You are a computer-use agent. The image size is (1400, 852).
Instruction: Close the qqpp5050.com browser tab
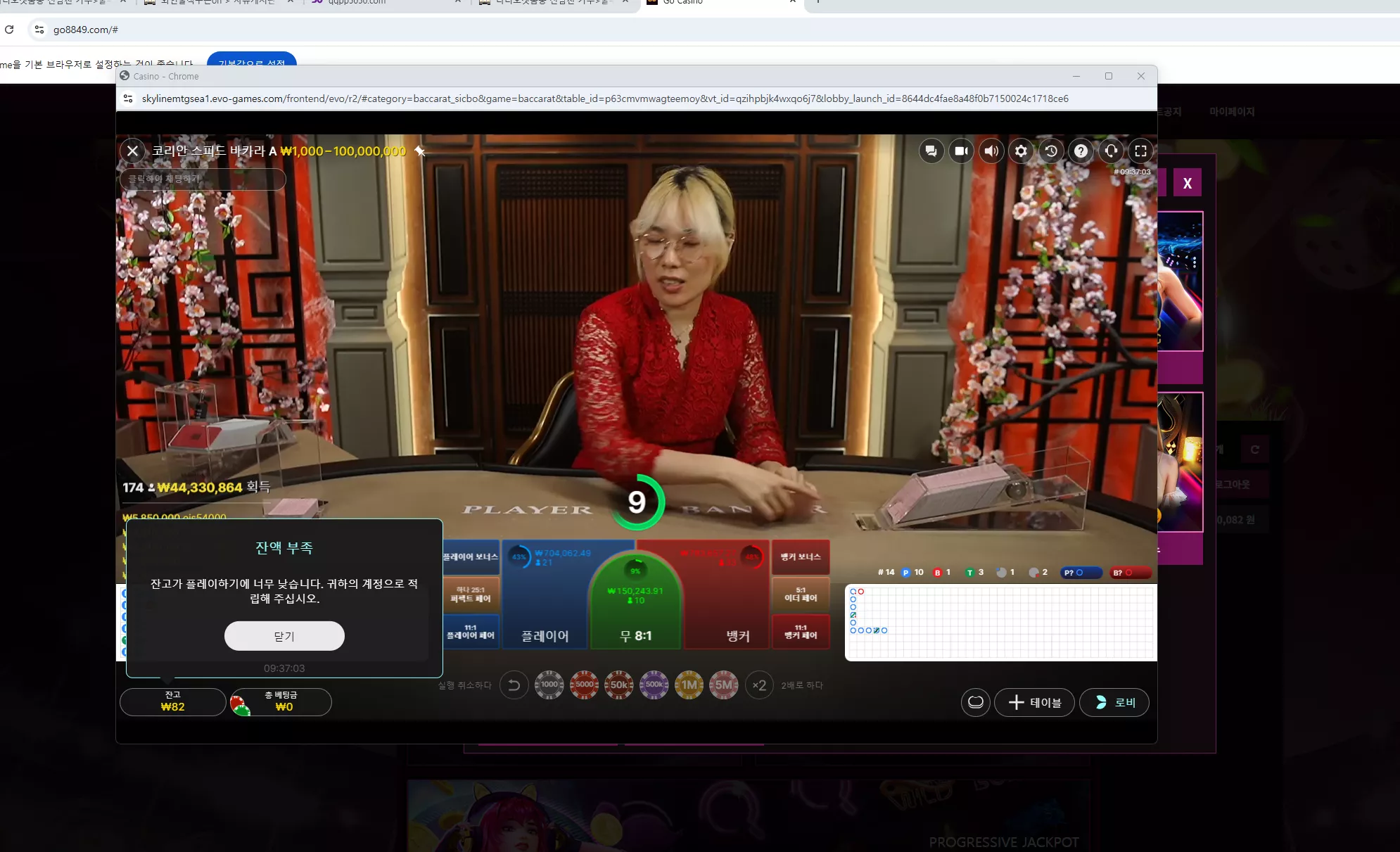click(458, 2)
